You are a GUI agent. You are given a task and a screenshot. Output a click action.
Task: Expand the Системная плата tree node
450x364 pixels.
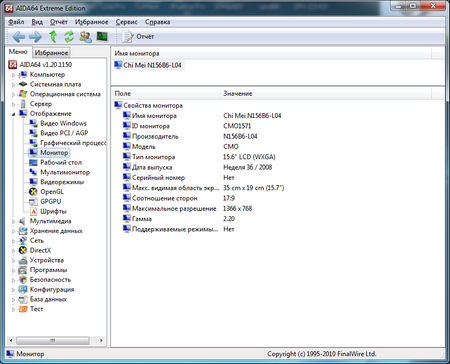14,85
